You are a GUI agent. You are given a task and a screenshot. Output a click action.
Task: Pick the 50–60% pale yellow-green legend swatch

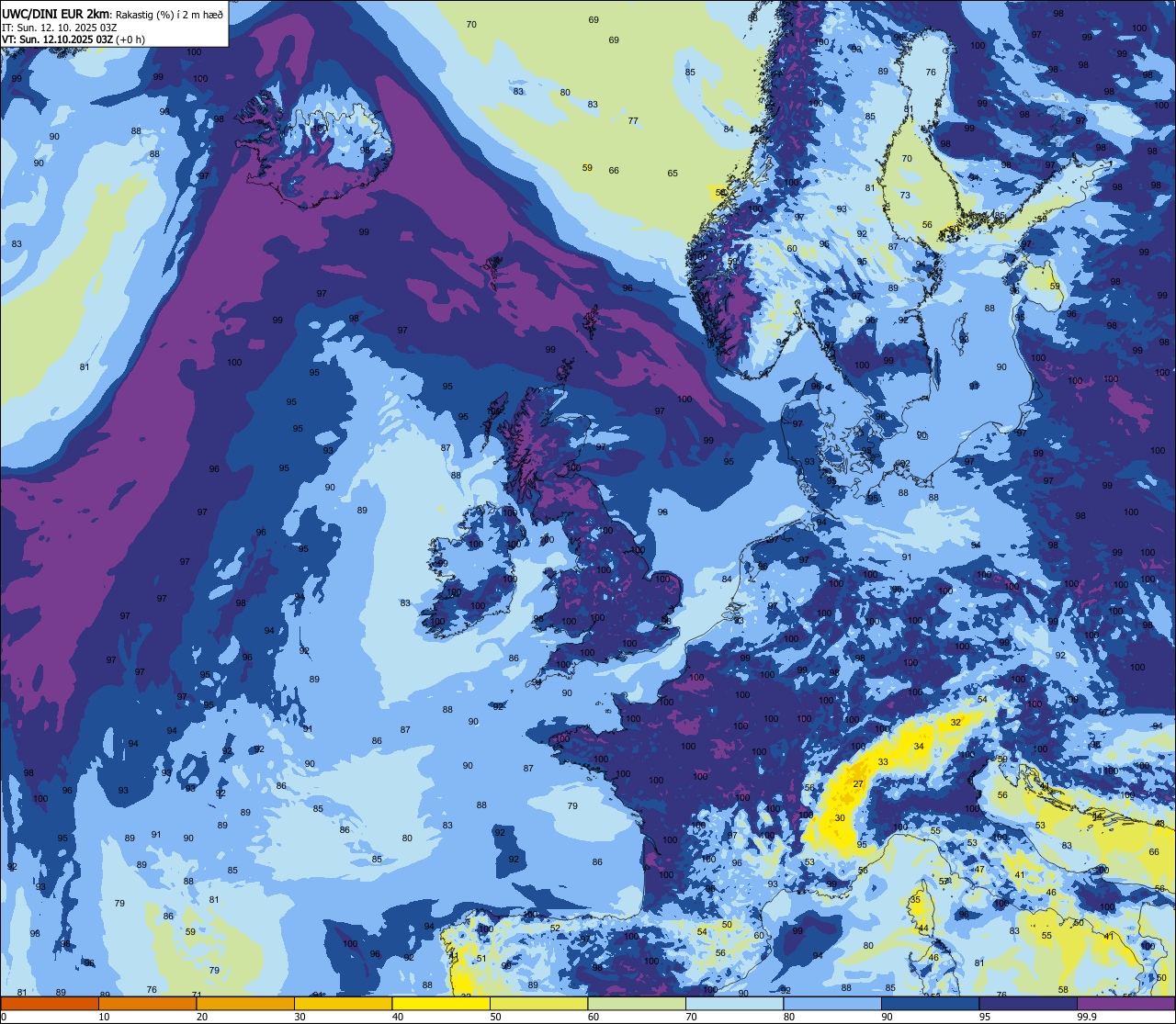click(539, 1003)
